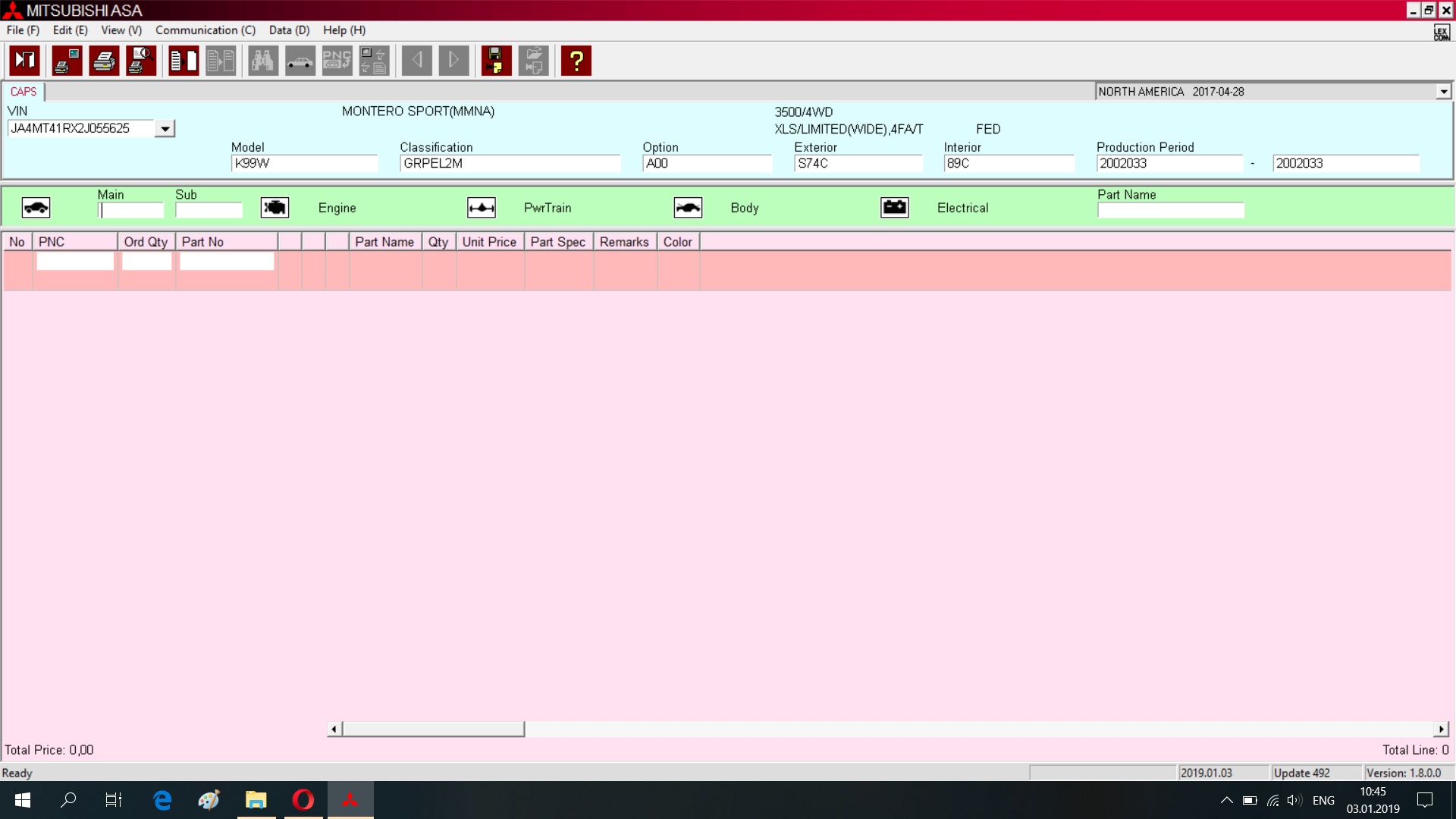Click the save-to-floppy toolbar icon
The height and width of the screenshot is (819, 1456).
pyautogui.click(x=496, y=61)
